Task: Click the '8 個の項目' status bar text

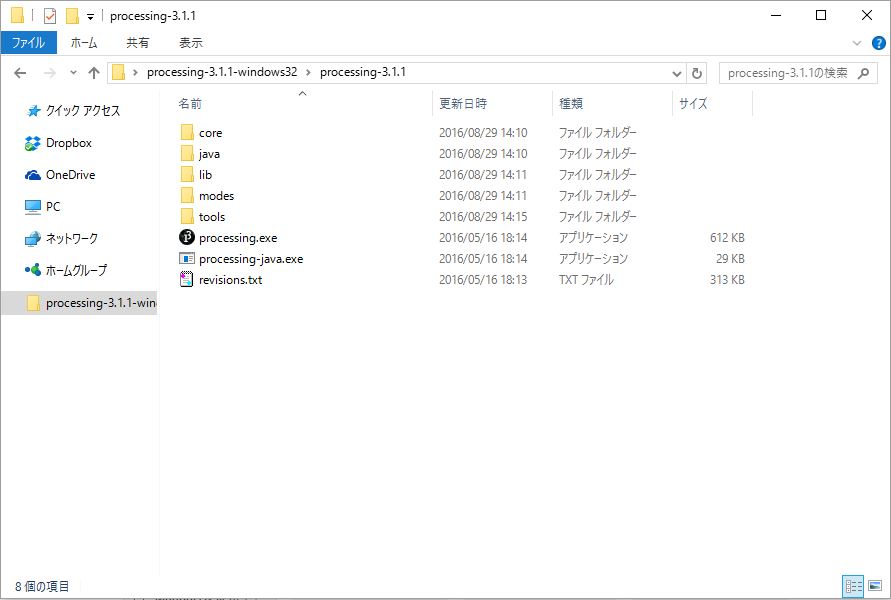Action: tap(42, 586)
